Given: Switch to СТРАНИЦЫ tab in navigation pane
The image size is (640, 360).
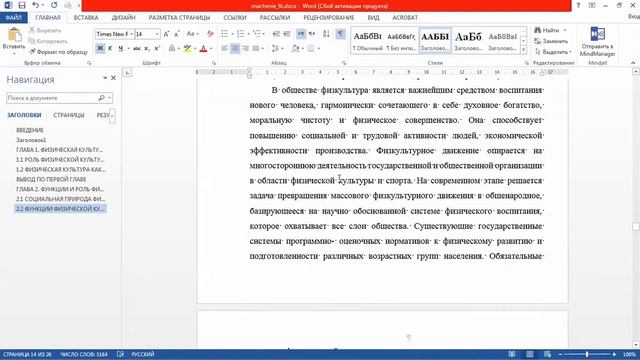Looking at the screenshot, I should point(69,115).
